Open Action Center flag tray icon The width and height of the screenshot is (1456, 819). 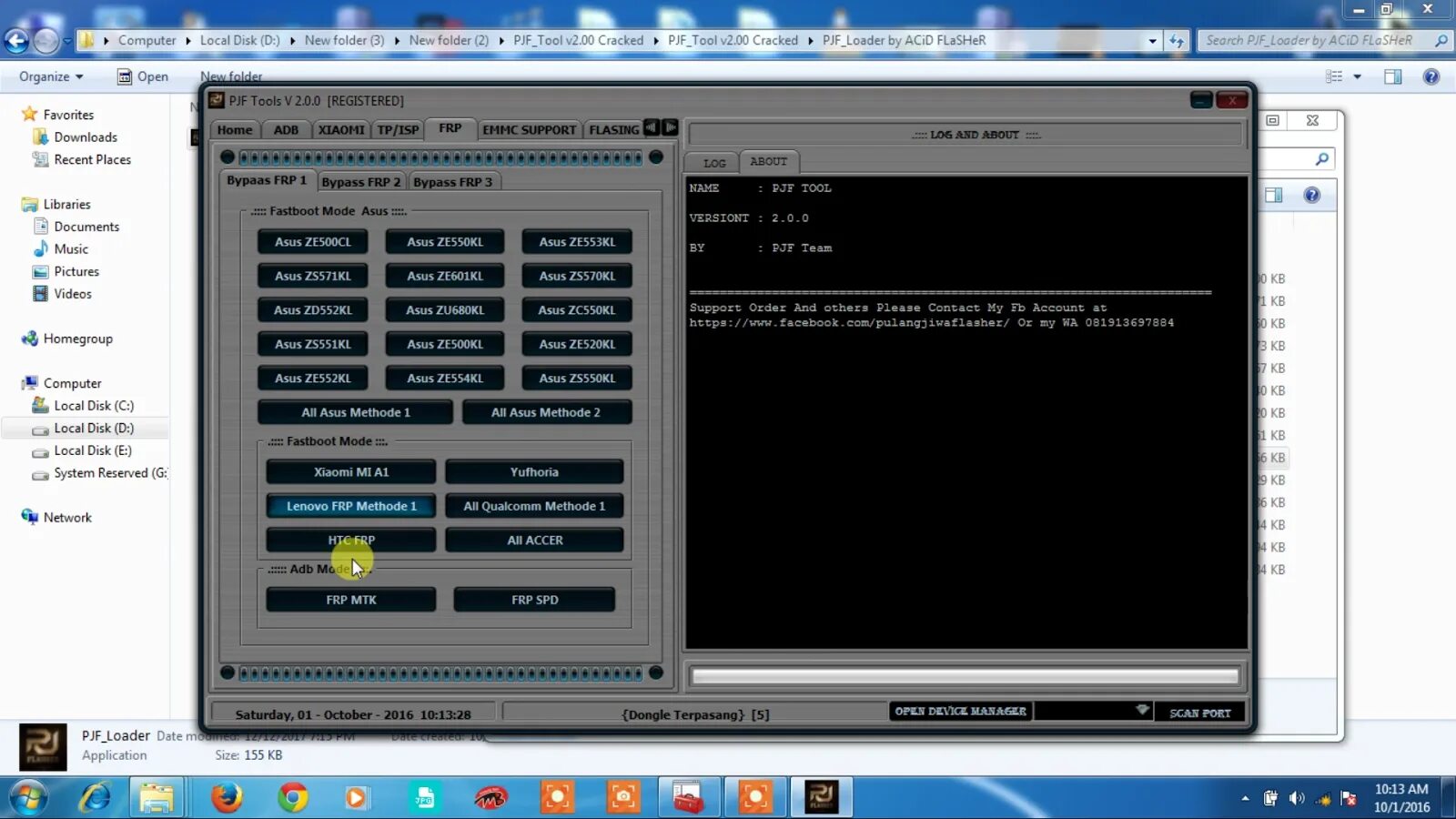coord(1349,799)
